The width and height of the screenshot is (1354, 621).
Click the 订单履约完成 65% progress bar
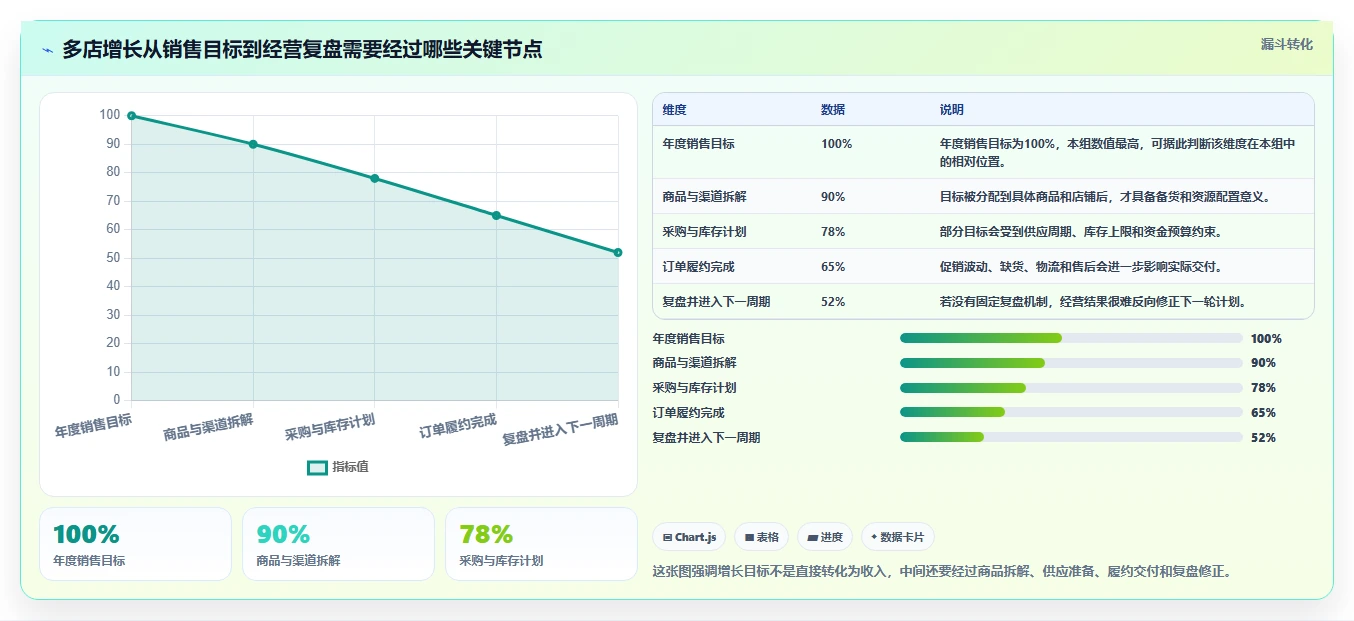tap(1071, 413)
